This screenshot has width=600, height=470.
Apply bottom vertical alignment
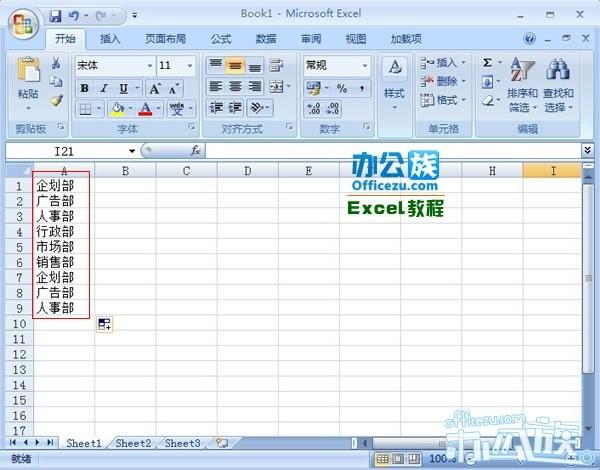254,66
